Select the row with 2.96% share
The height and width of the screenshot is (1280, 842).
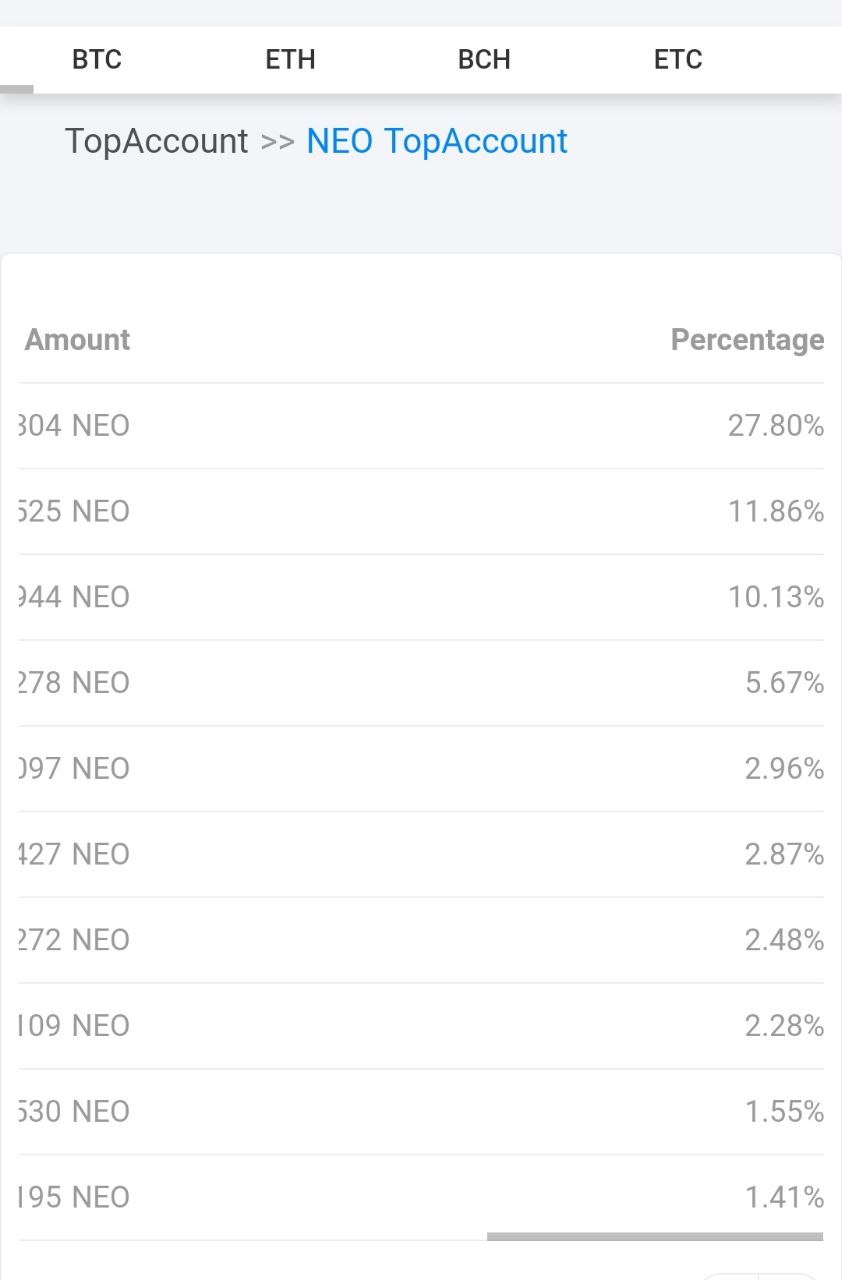(421, 769)
